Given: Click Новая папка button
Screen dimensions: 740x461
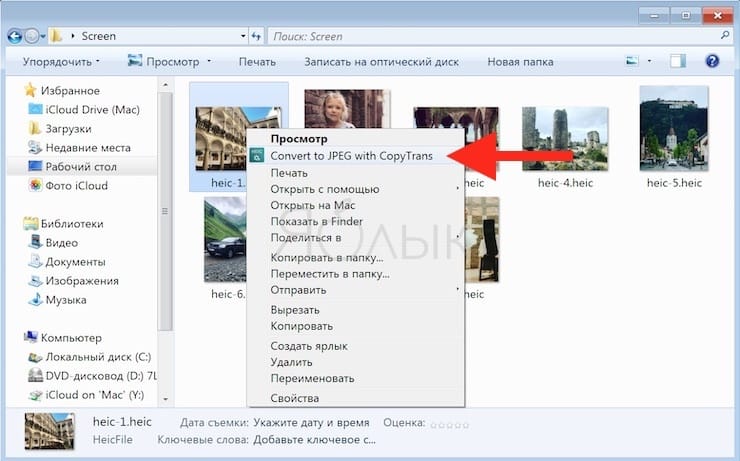Looking at the screenshot, I should point(520,62).
